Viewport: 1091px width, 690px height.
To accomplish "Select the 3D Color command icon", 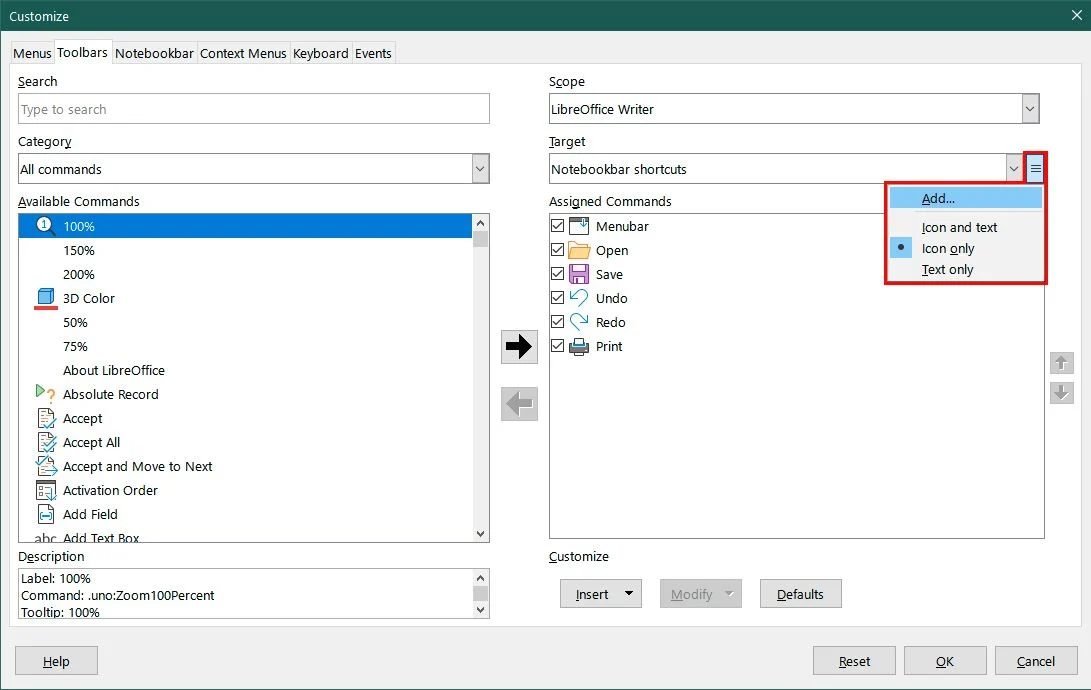I will [46, 298].
